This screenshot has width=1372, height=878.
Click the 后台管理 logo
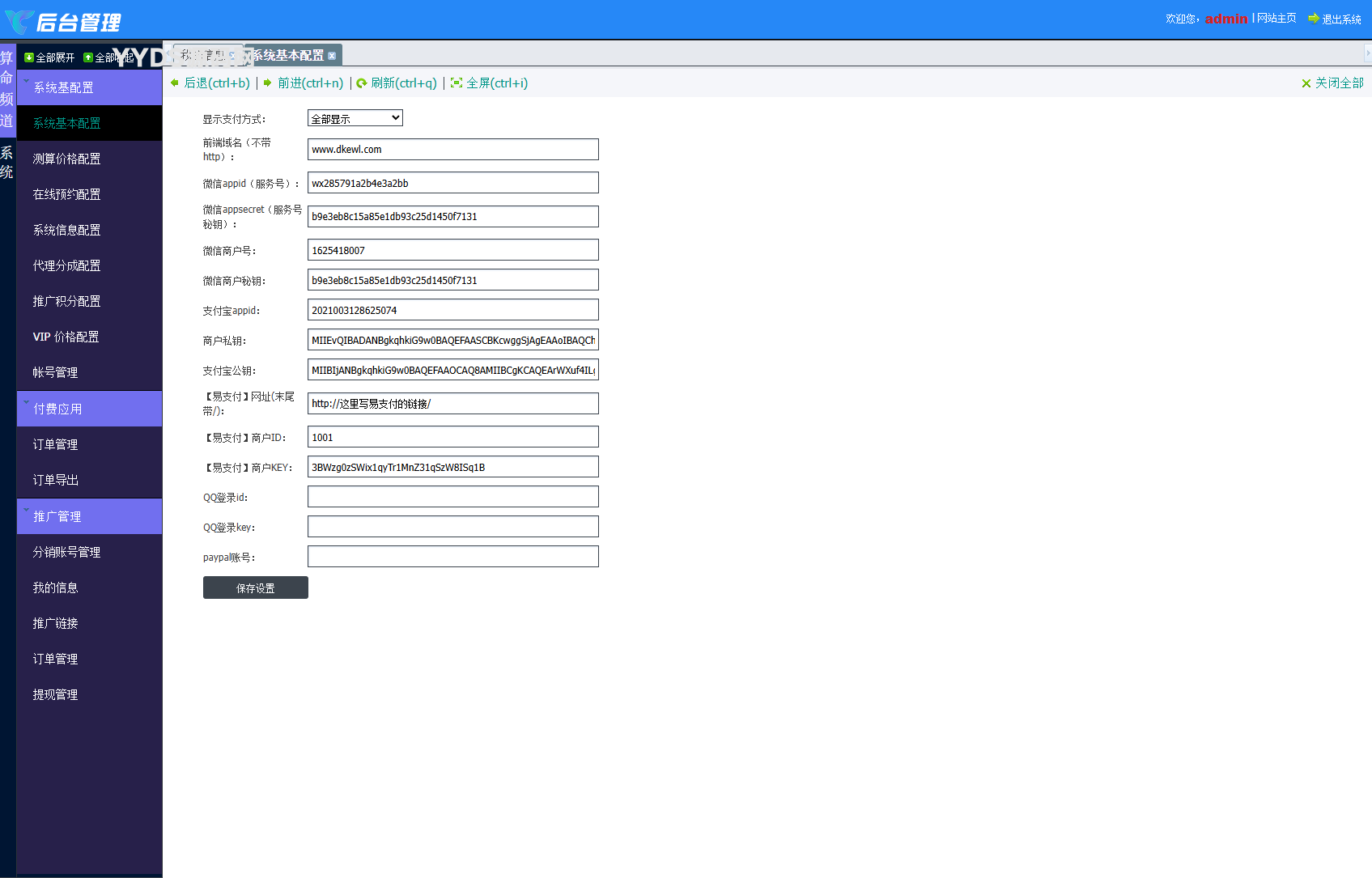(62, 22)
